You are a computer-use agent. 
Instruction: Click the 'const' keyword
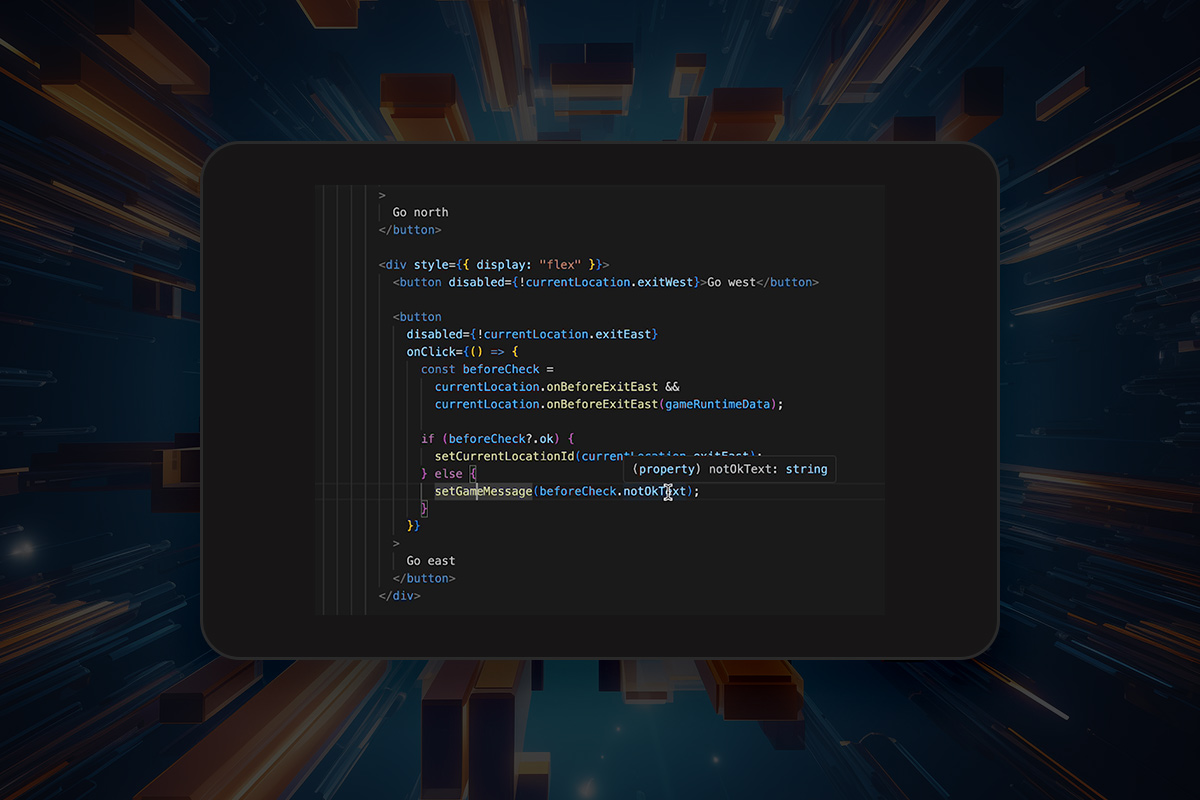click(438, 369)
